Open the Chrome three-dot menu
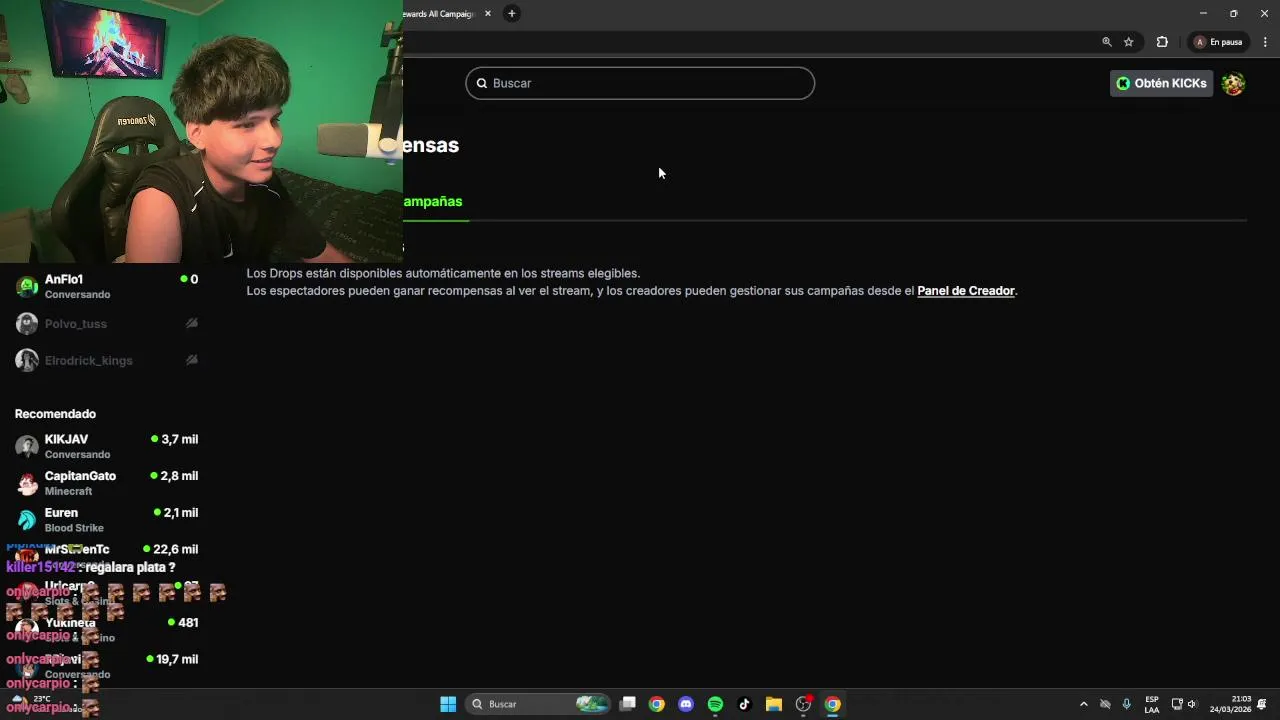Image resolution: width=1280 pixels, height=720 pixels. pos(1265,42)
